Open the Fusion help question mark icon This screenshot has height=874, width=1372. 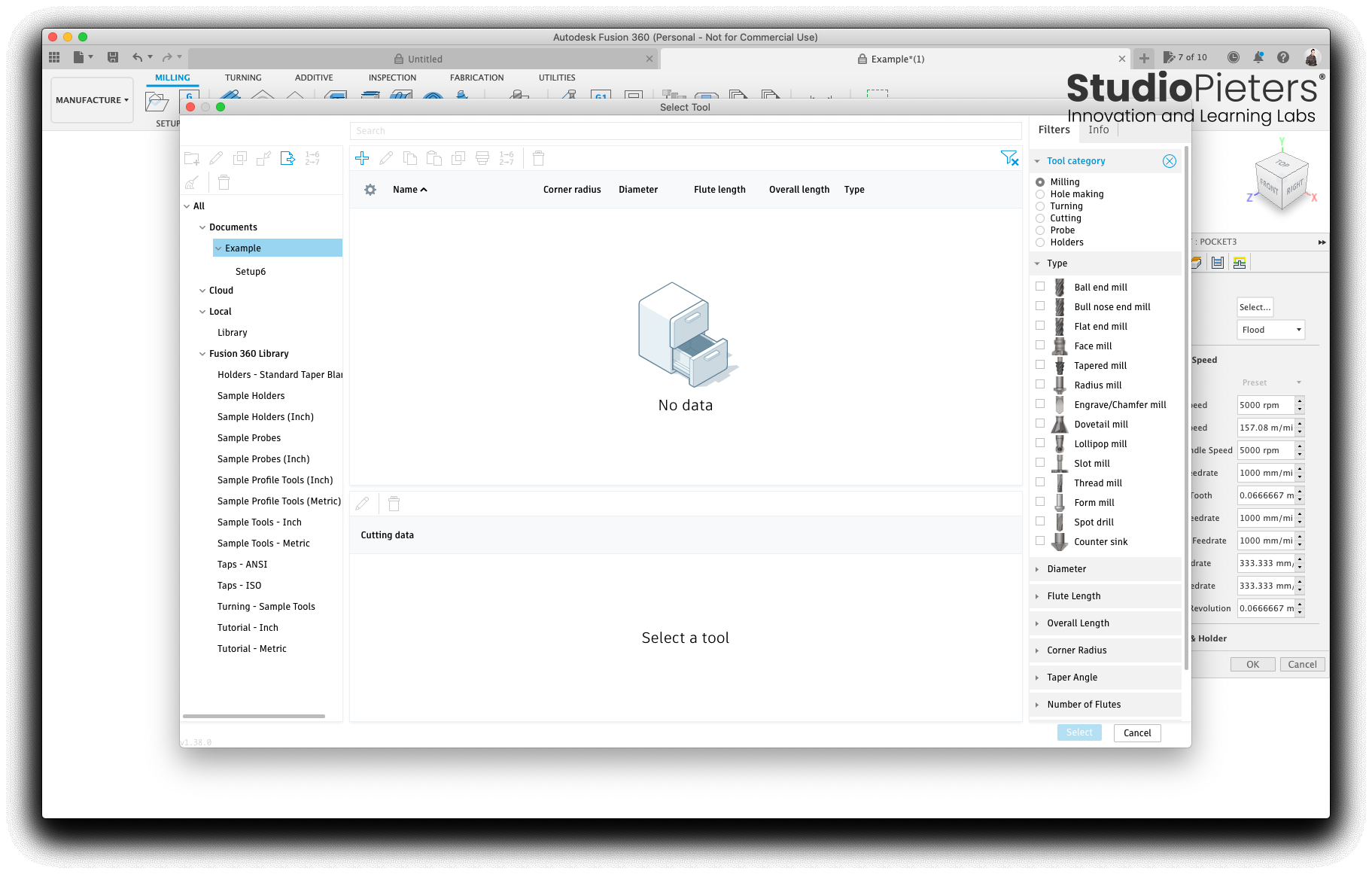pos(1283,57)
